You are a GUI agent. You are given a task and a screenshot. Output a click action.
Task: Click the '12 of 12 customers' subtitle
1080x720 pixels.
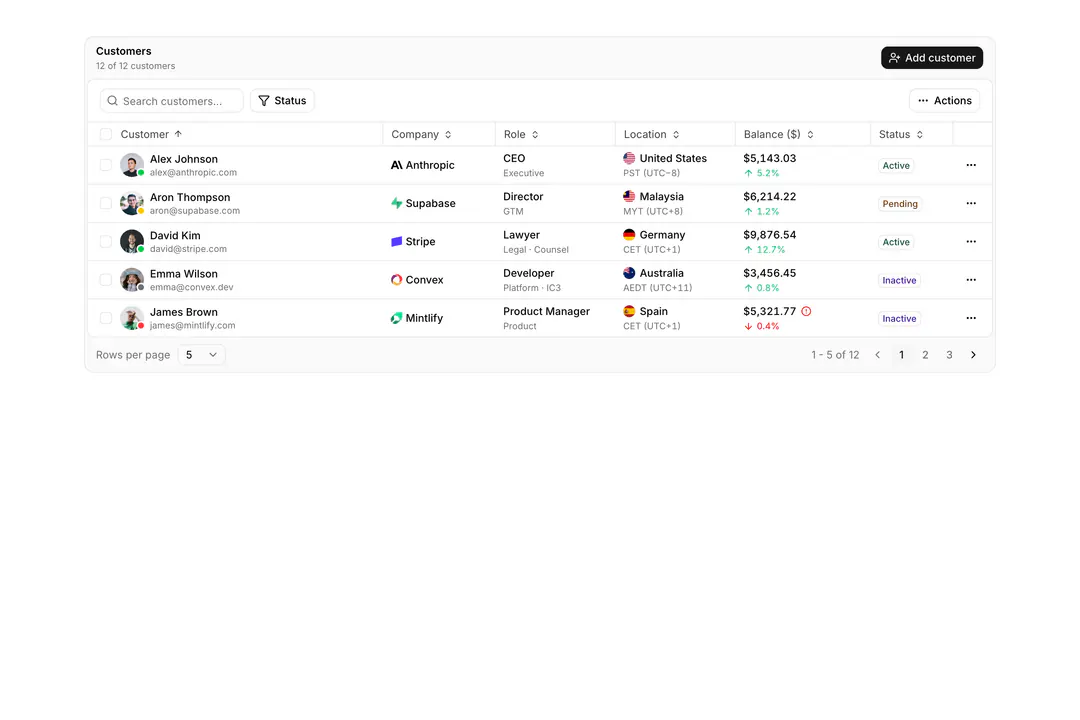tap(135, 66)
